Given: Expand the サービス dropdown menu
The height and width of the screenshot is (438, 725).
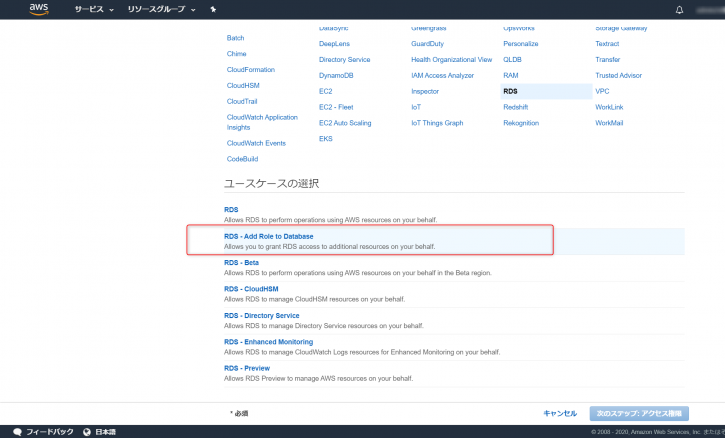Looking at the screenshot, I should pyautogui.click(x=94, y=9).
